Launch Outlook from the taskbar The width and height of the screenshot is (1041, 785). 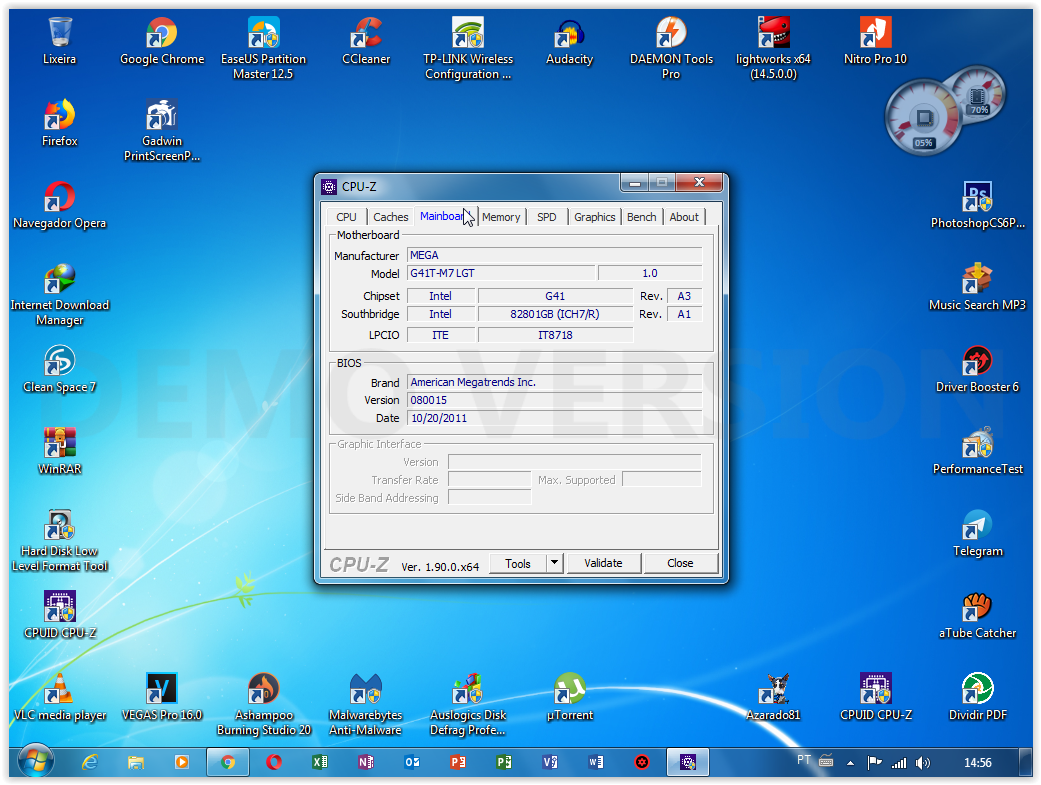point(412,762)
